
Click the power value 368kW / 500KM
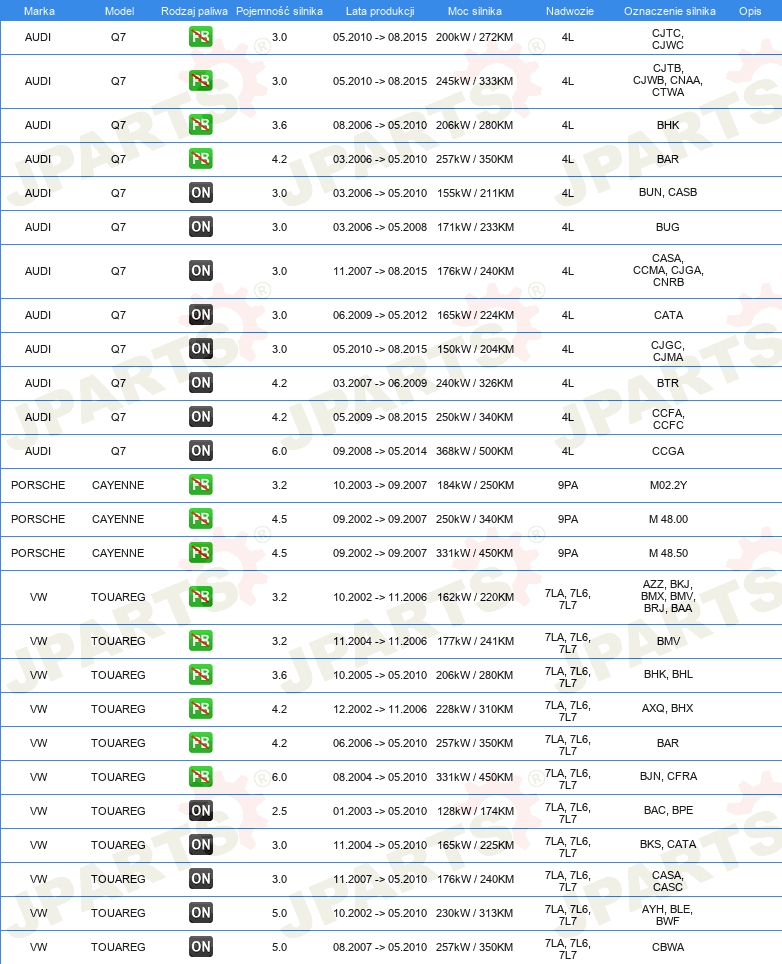click(x=475, y=451)
